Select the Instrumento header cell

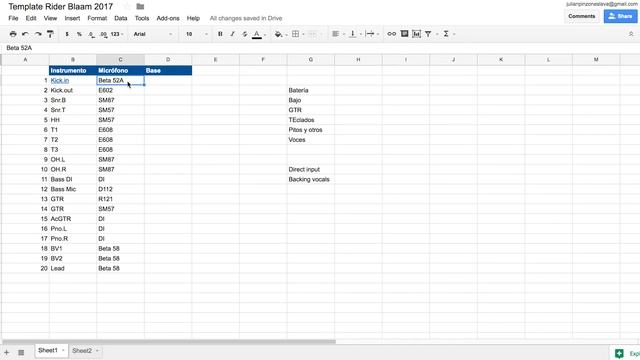[73, 70]
